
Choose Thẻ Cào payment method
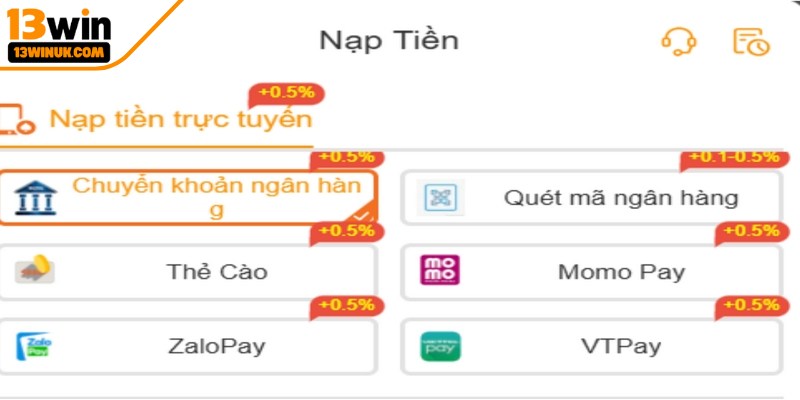click(x=216, y=271)
